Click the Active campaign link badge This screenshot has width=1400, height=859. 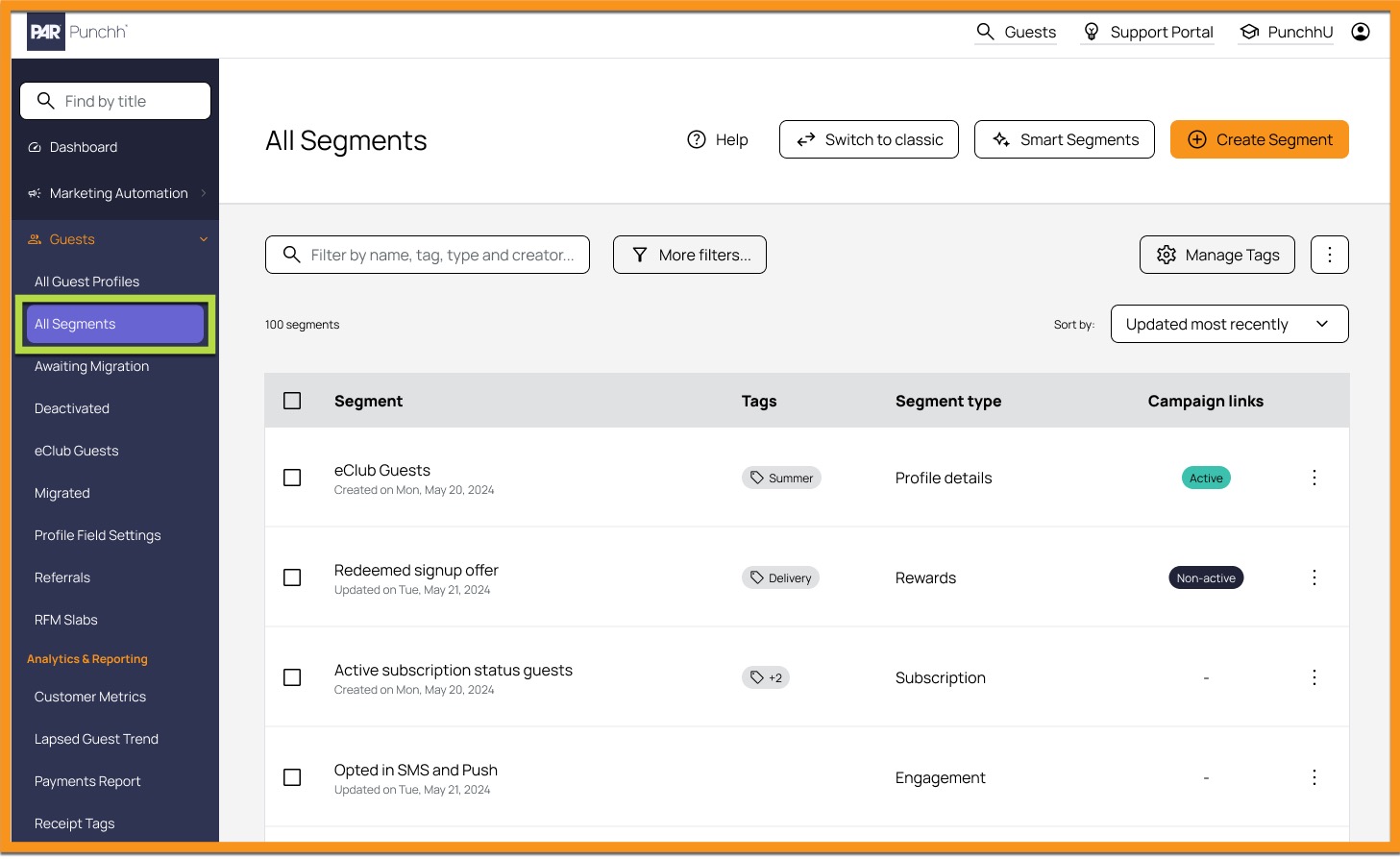pos(1206,478)
